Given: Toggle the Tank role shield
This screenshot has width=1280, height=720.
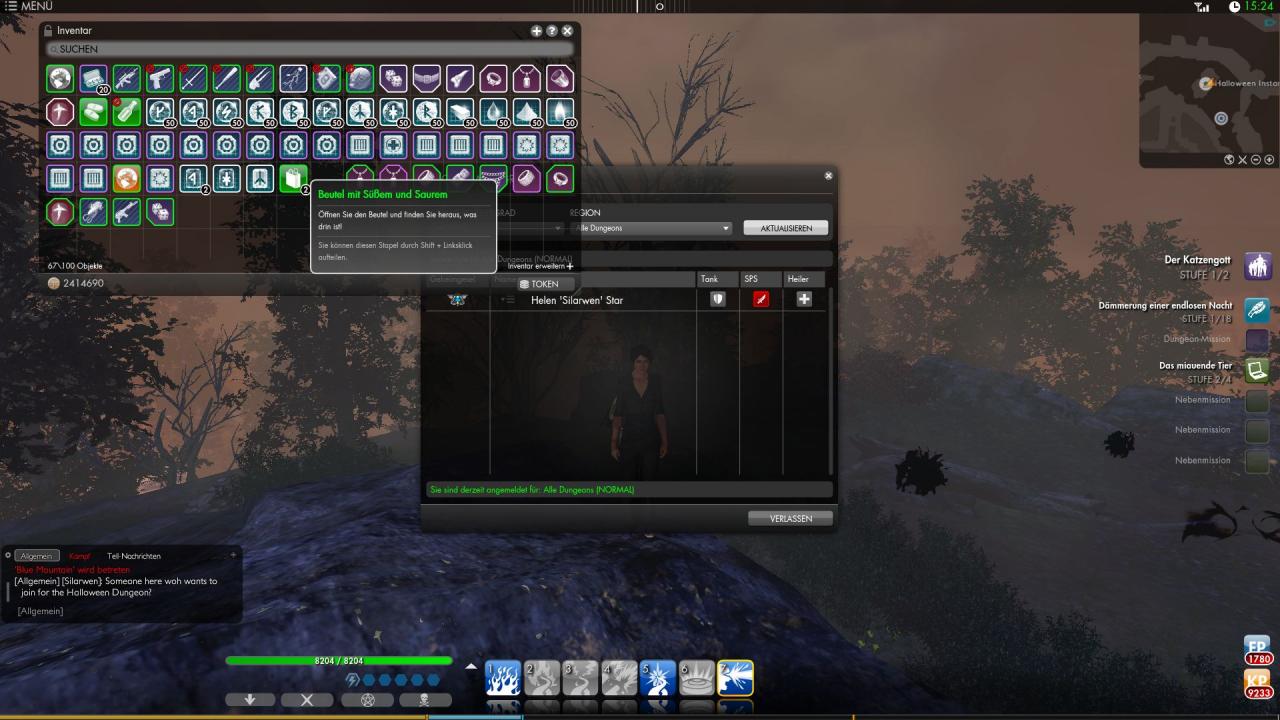Looking at the screenshot, I should click(717, 299).
